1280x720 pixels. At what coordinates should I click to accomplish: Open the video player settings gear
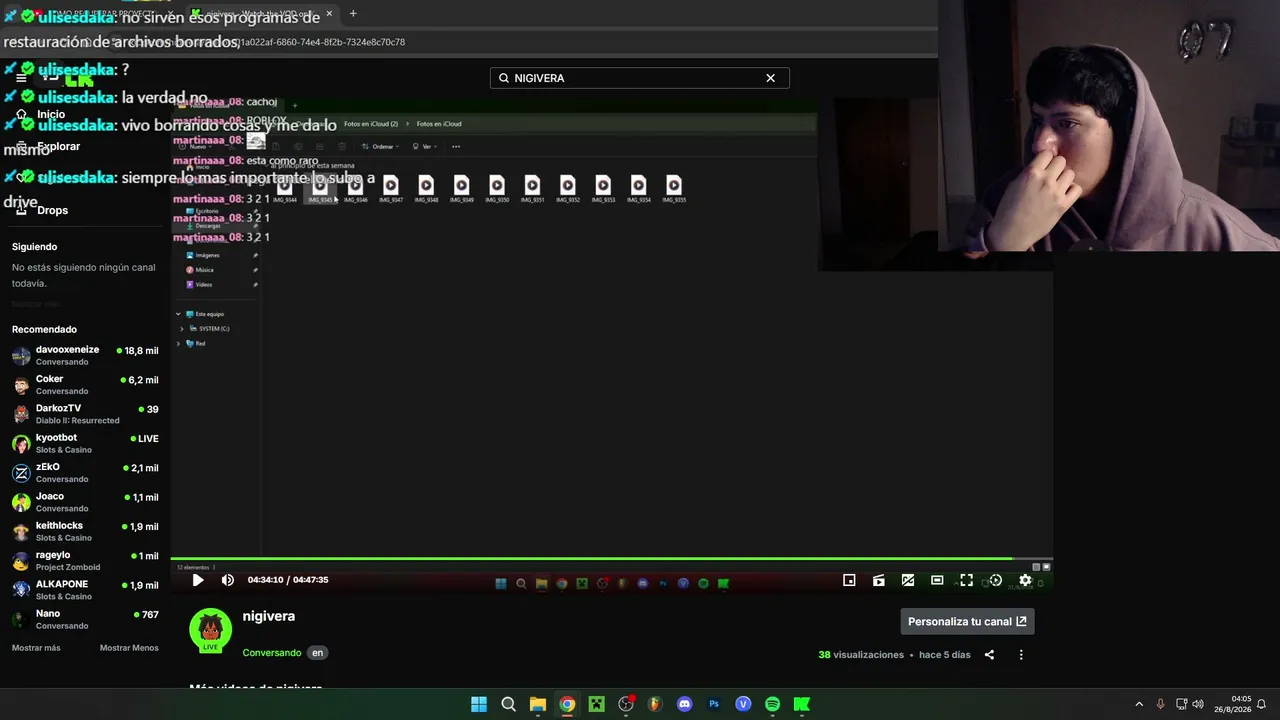tap(1025, 580)
